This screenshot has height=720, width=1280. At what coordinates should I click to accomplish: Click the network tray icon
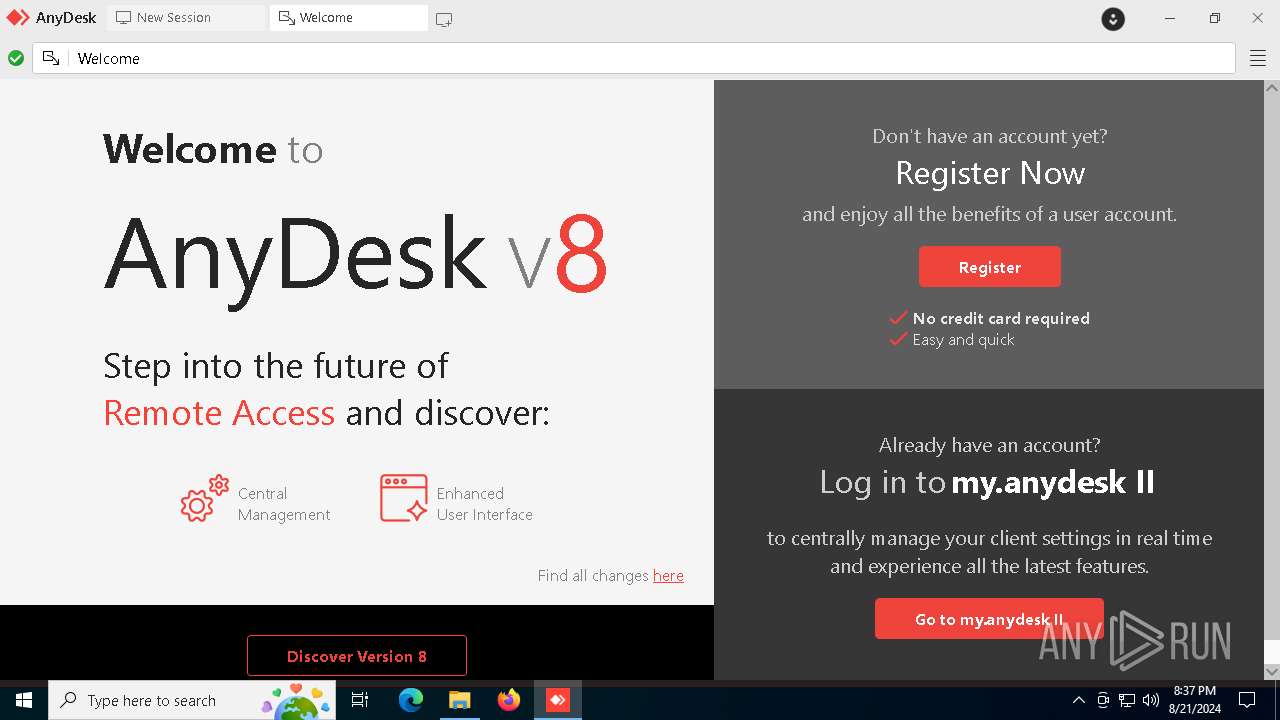1127,700
